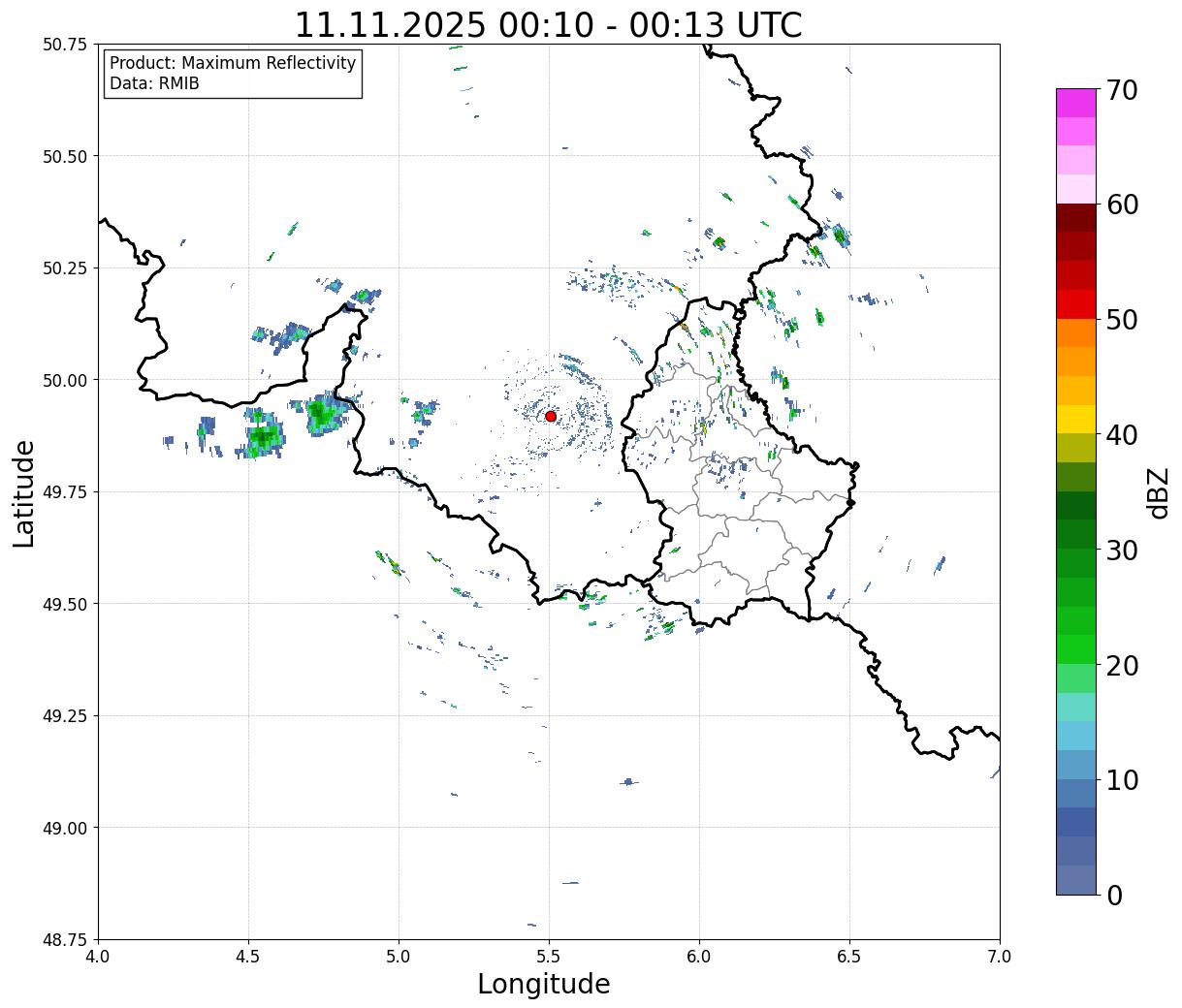
Task: Click the x-axis tick label 5.5
Action: (x=549, y=957)
